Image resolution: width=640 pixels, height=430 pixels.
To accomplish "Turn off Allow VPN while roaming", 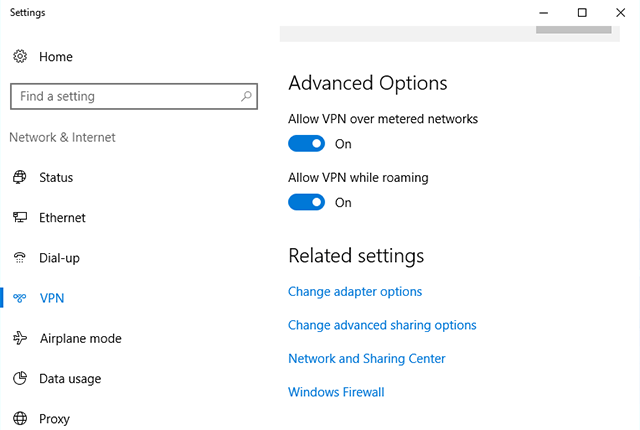I will [x=307, y=202].
